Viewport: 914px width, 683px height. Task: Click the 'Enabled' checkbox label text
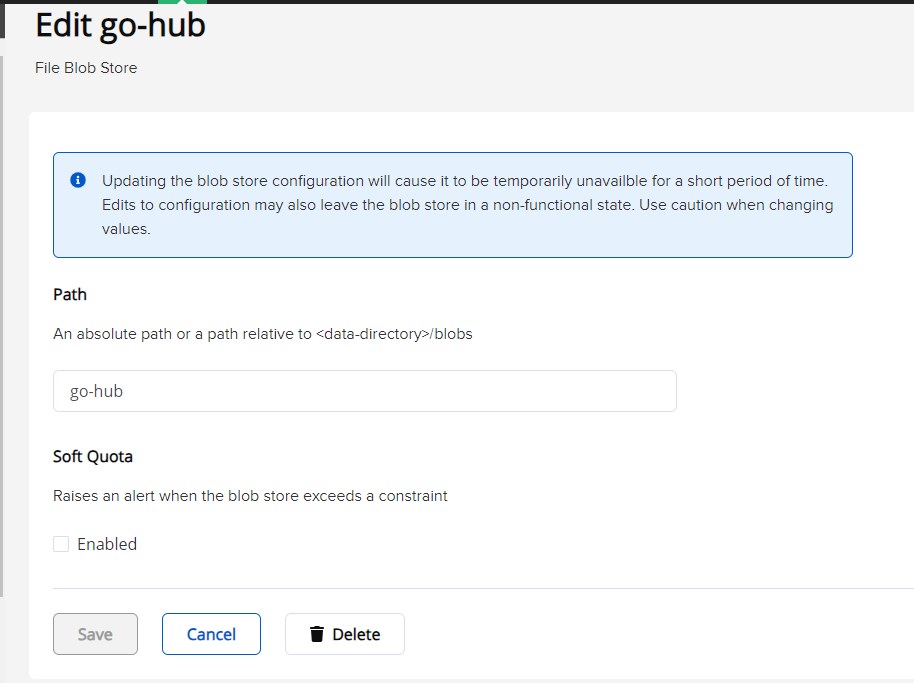(107, 544)
